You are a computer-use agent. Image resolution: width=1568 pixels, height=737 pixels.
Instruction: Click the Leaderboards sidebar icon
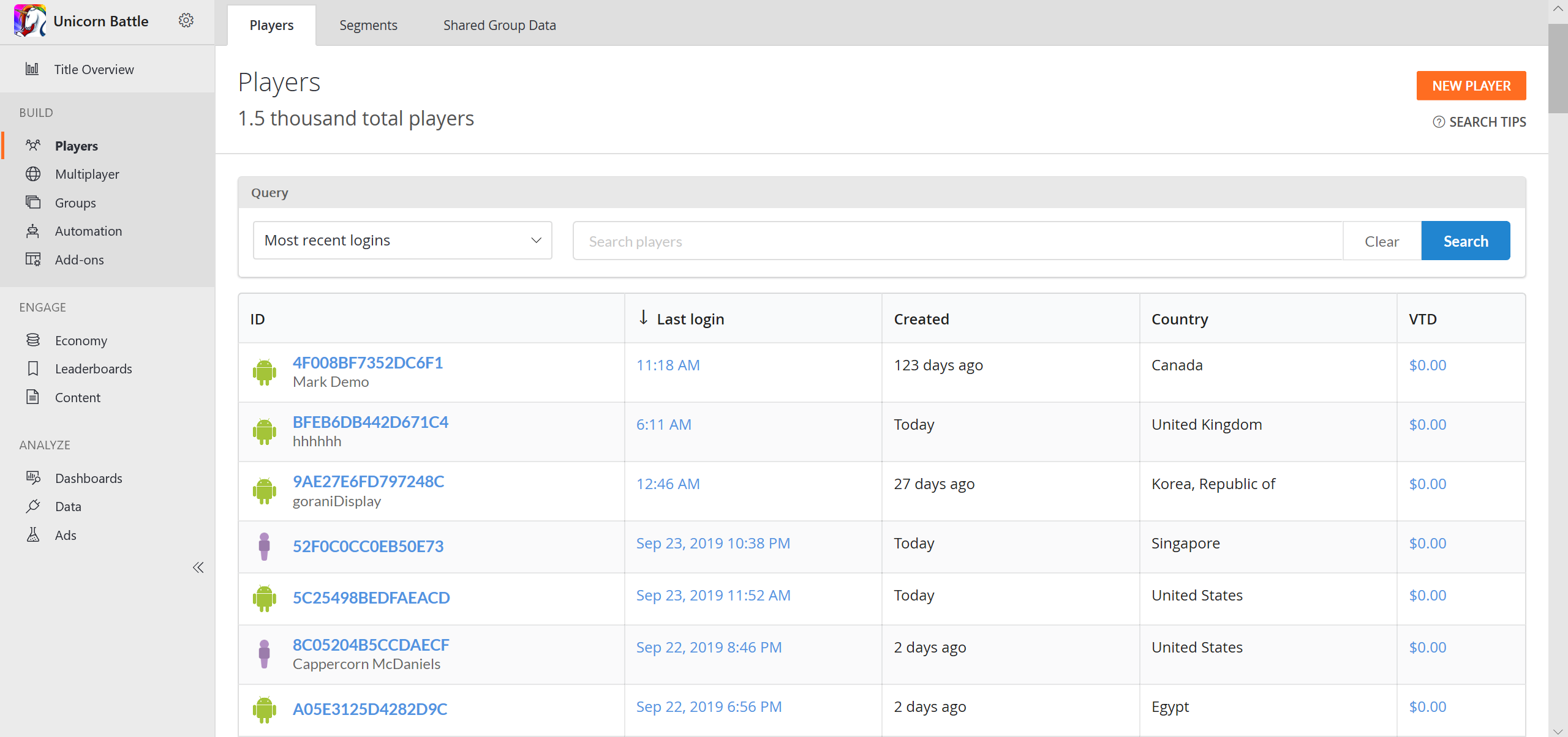(34, 368)
